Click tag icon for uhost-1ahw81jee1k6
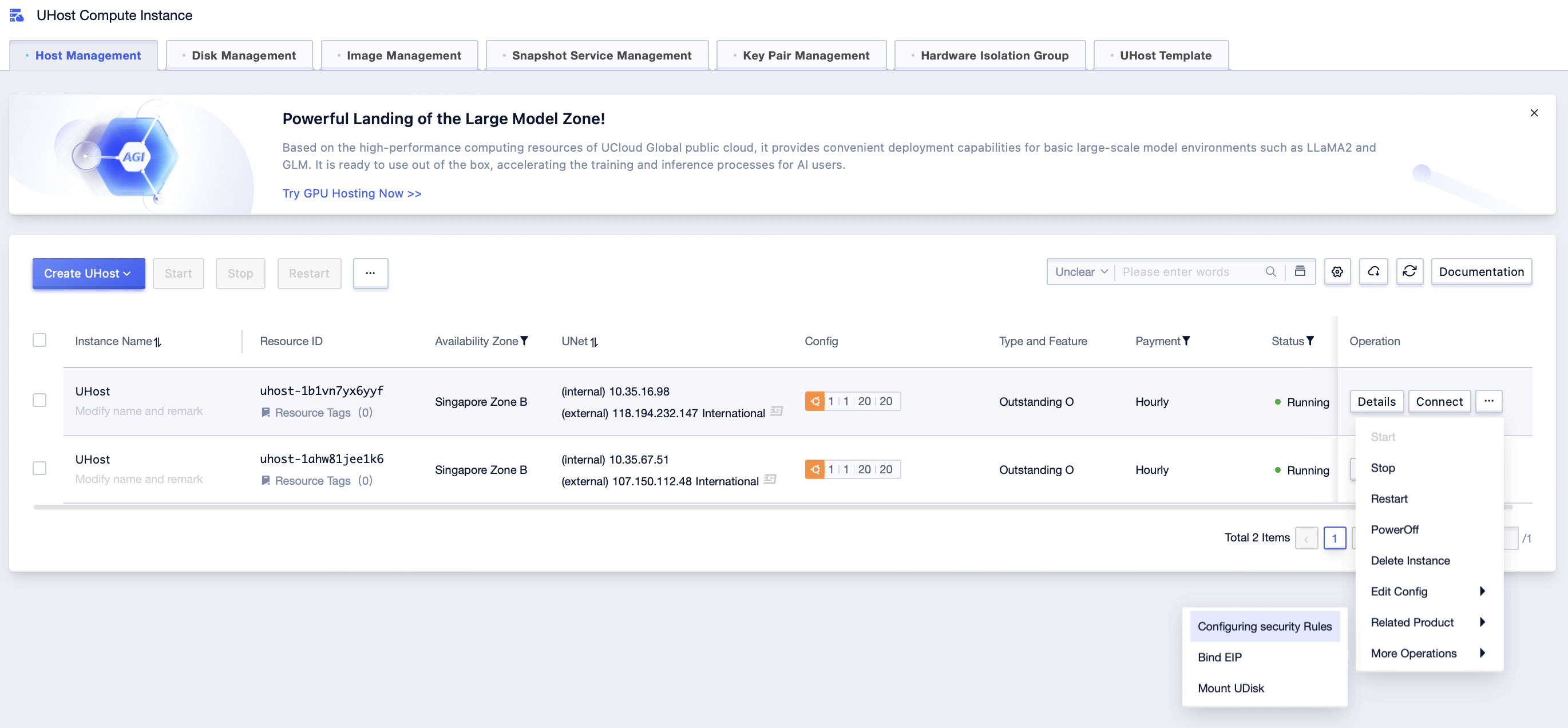1568x728 pixels. (x=266, y=481)
